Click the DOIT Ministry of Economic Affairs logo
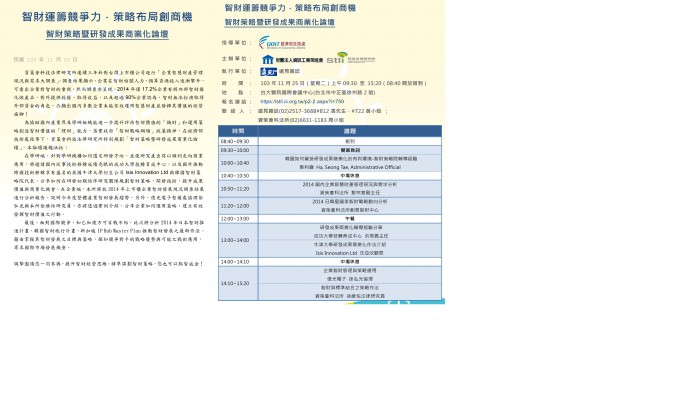The height and width of the screenshot is (415, 700). 282,43
